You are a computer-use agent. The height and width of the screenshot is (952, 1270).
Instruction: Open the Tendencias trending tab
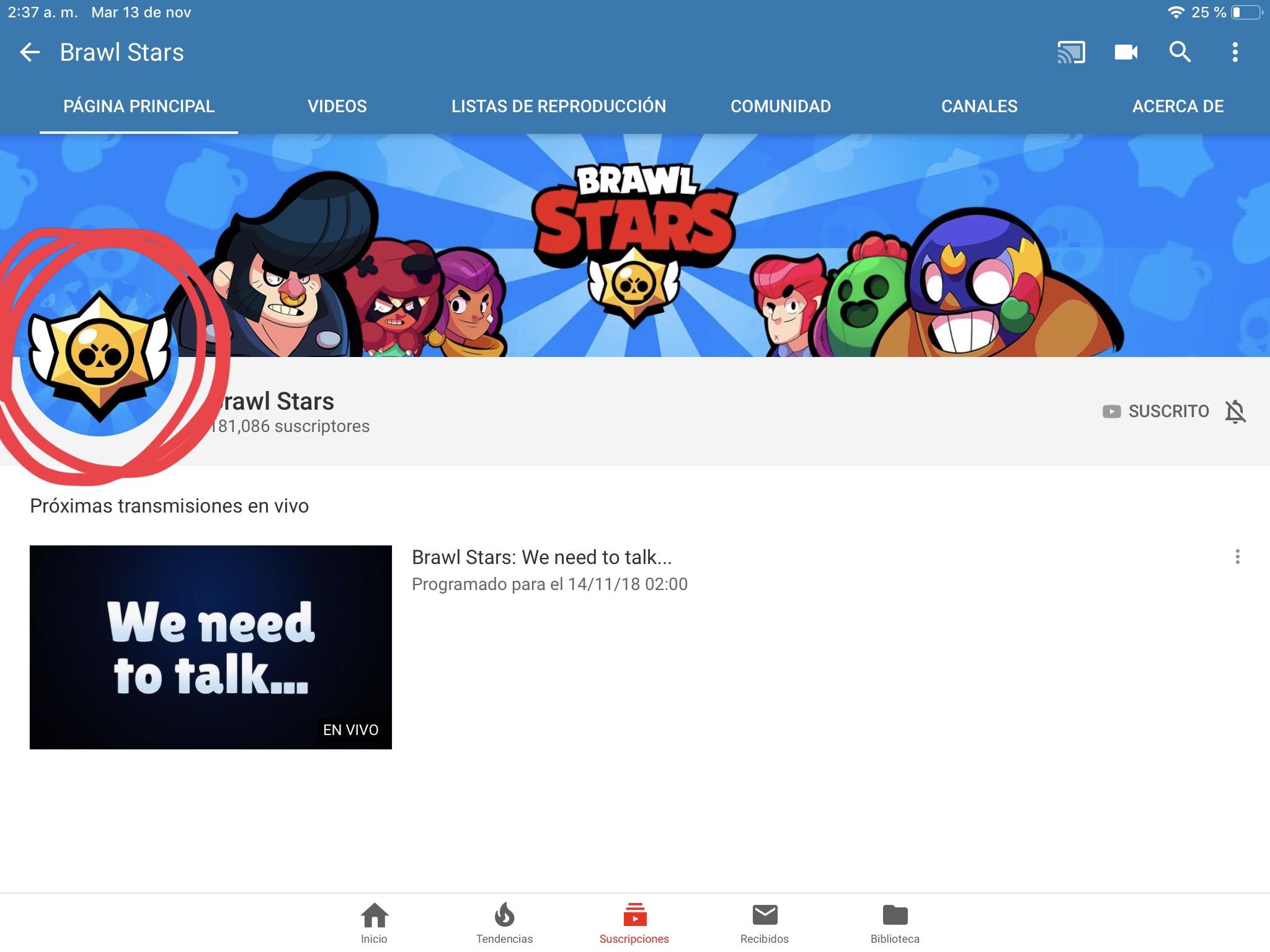(504, 923)
